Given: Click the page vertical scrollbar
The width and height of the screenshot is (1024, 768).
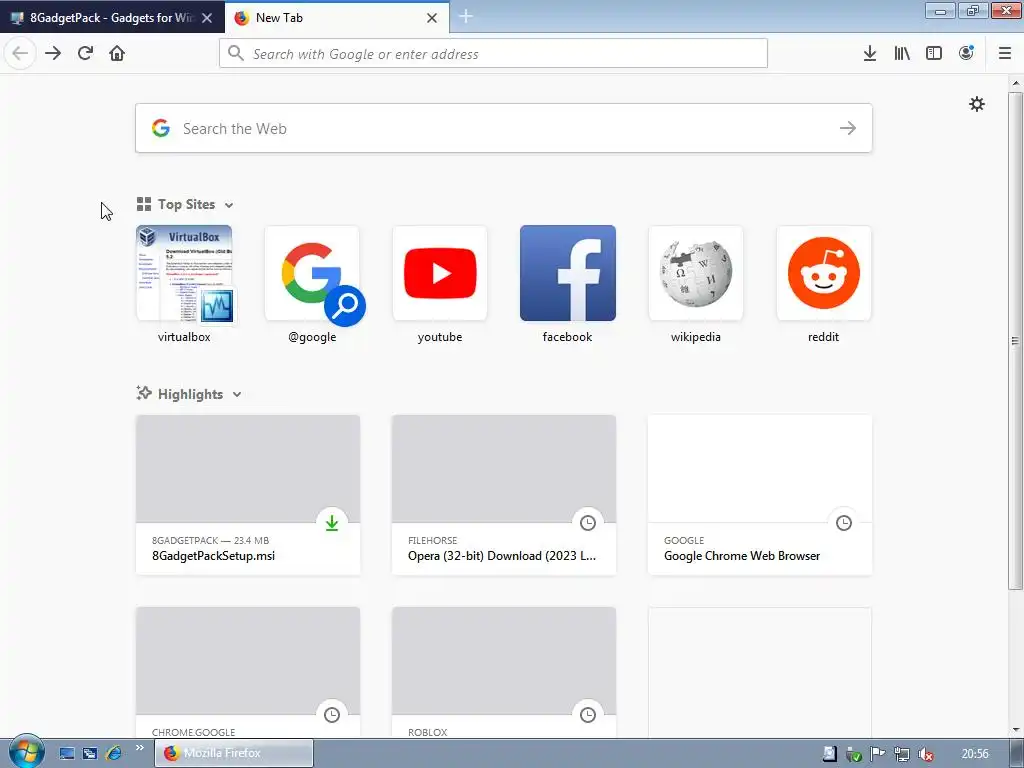Looking at the screenshot, I should click(1015, 340).
